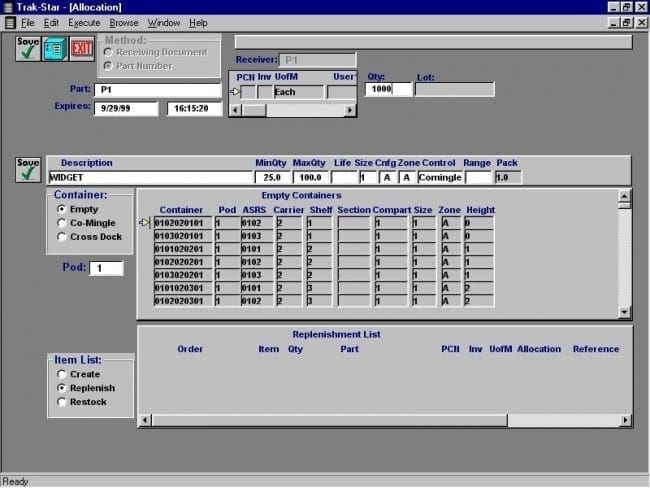Click right arrow of PCII grid scrollbar
650x488 pixels.
(350, 110)
